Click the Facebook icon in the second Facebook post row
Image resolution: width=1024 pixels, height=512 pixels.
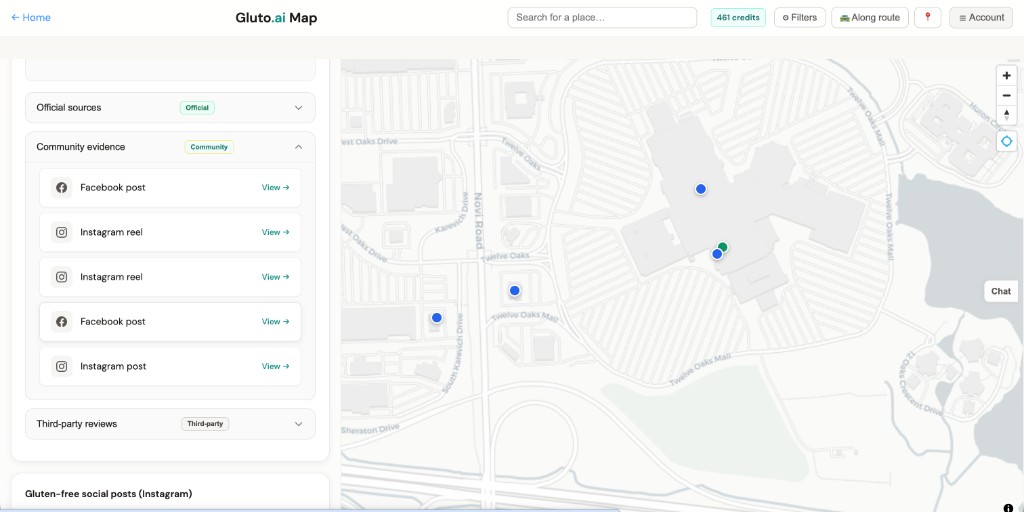61,321
